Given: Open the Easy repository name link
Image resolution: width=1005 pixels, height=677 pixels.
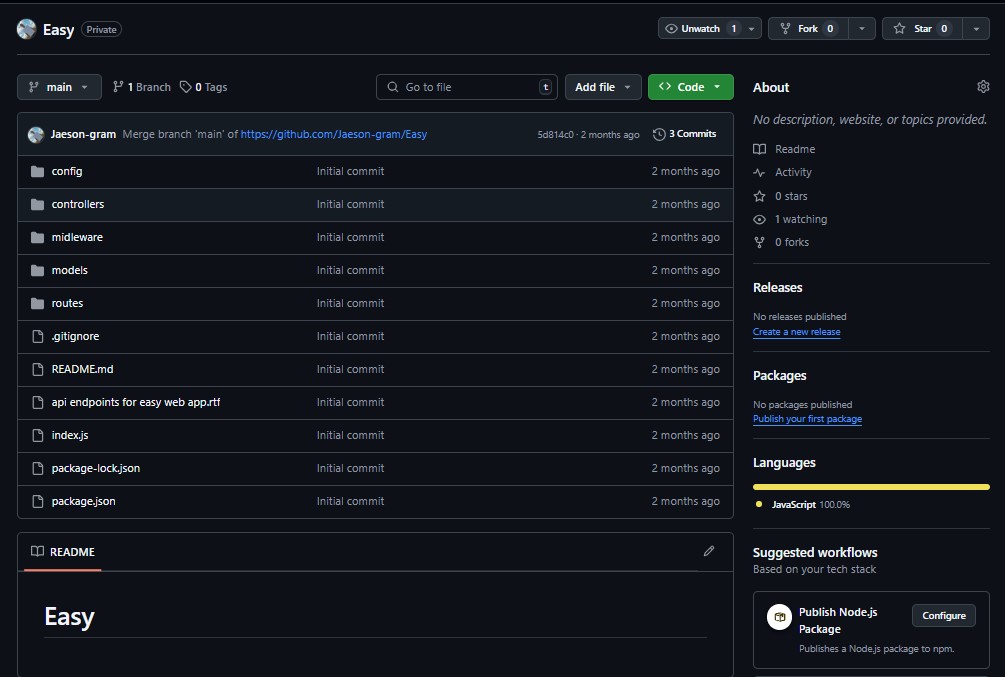Looking at the screenshot, I should [x=58, y=29].
